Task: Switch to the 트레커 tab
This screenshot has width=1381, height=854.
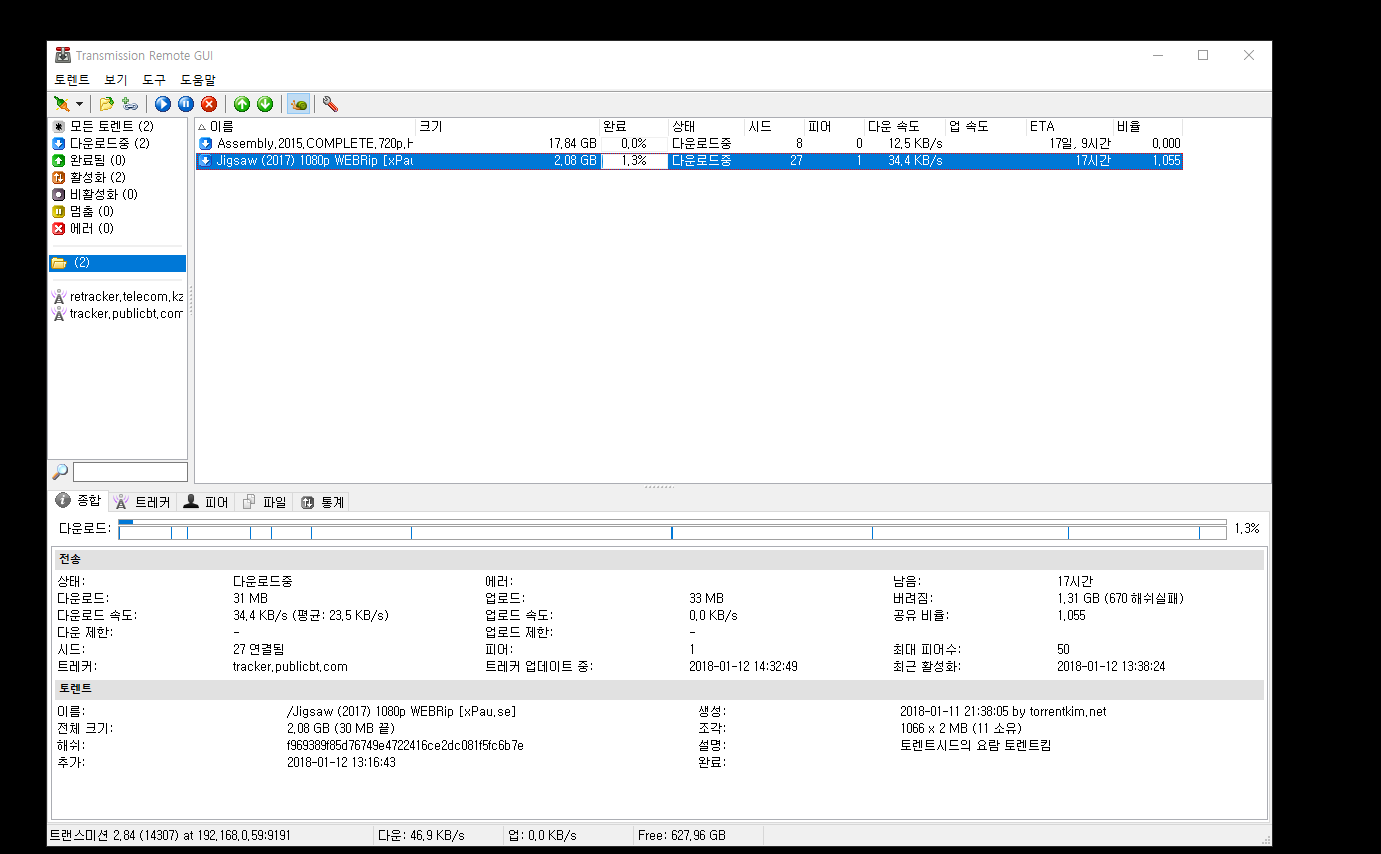Action: coord(143,502)
